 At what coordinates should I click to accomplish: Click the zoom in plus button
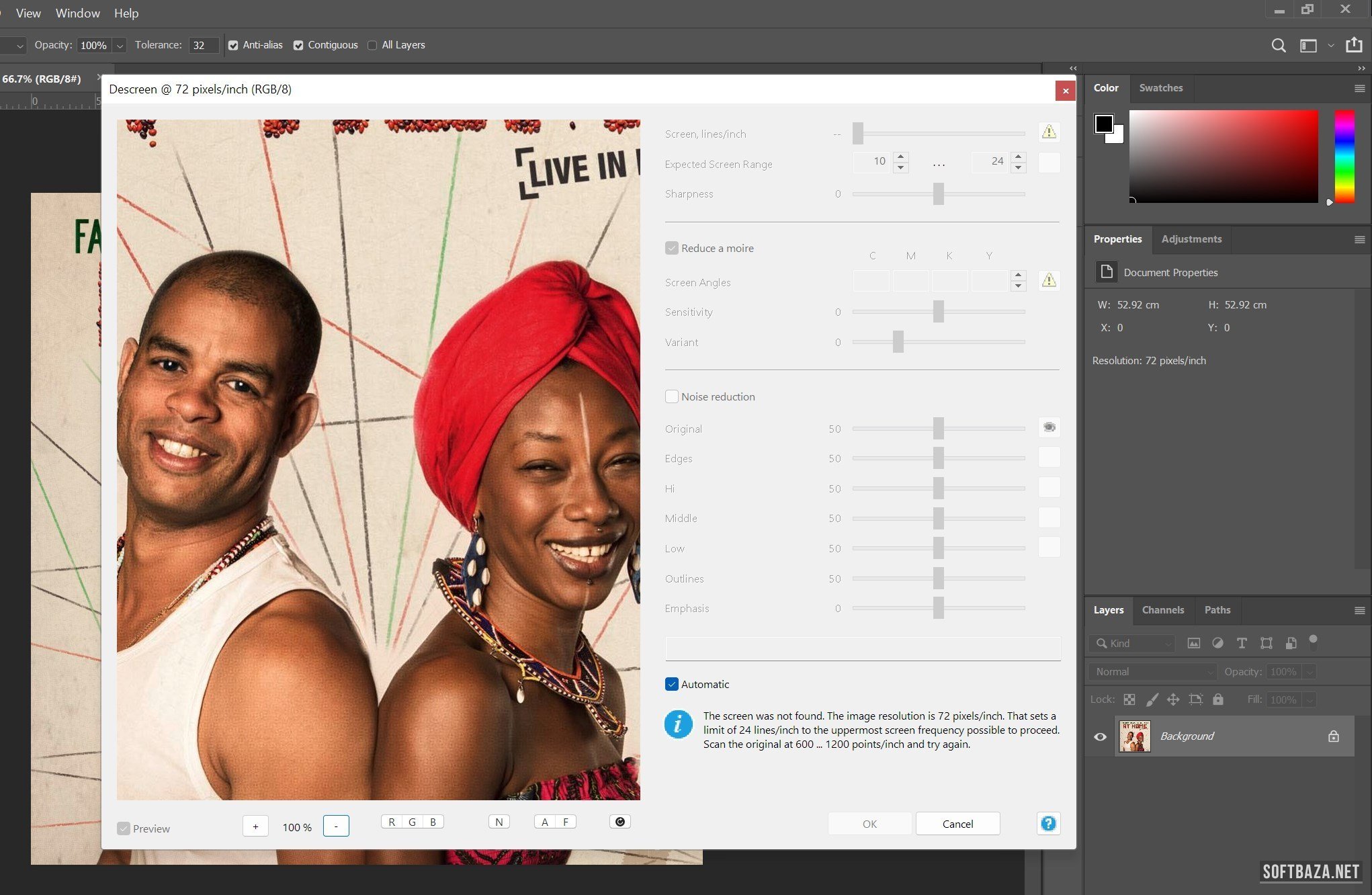[x=255, y=826]
